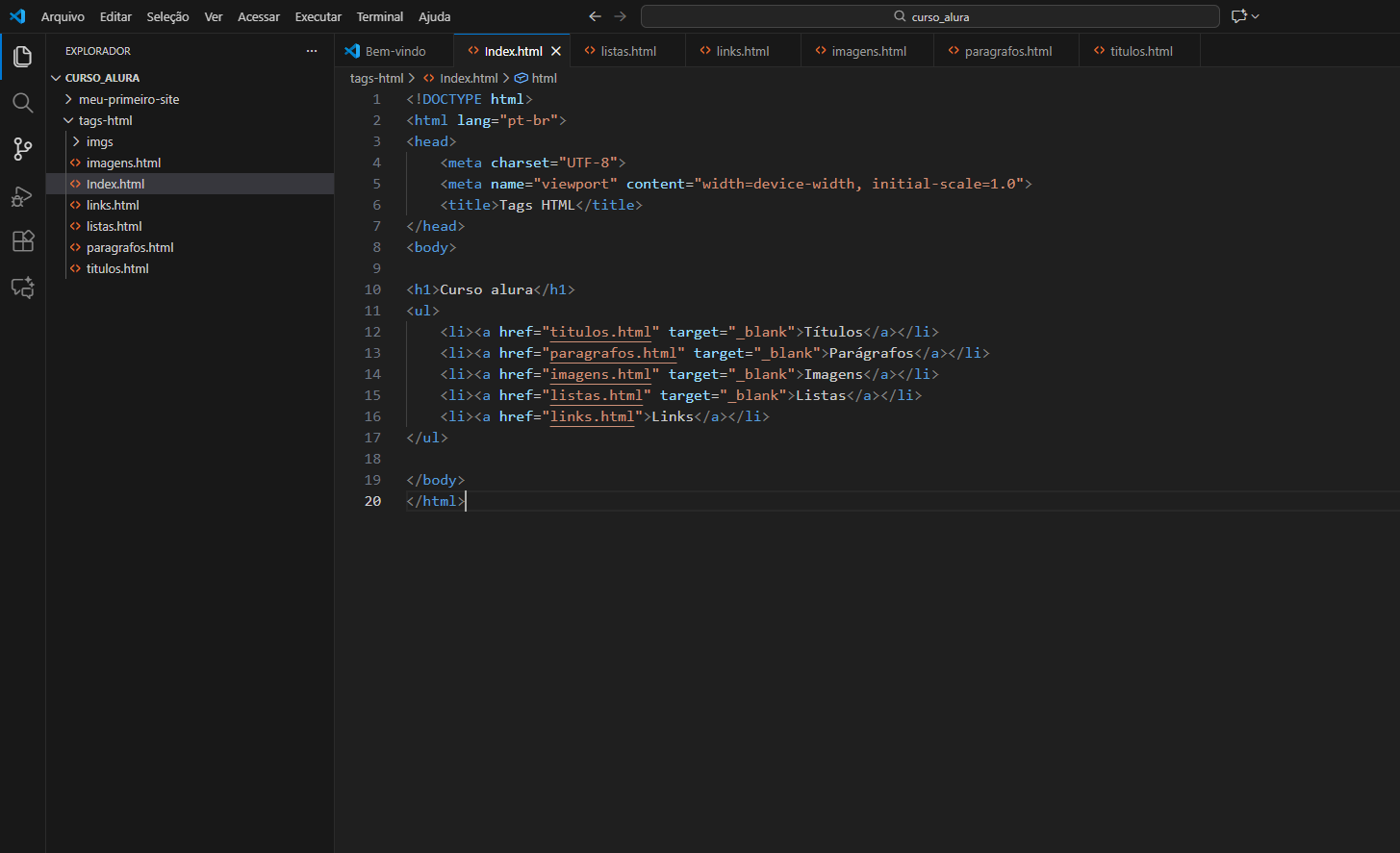Click the curso_alura command center search box
This screenshot has width=1400, height=853.
[929, 16]
